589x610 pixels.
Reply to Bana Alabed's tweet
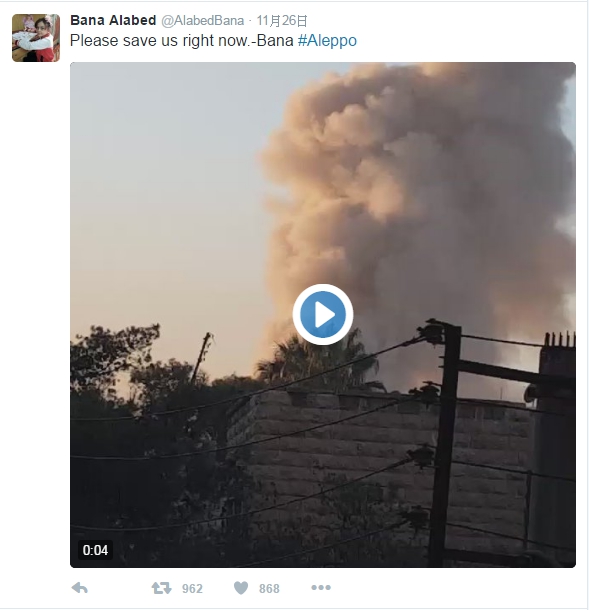coord(80,588)
